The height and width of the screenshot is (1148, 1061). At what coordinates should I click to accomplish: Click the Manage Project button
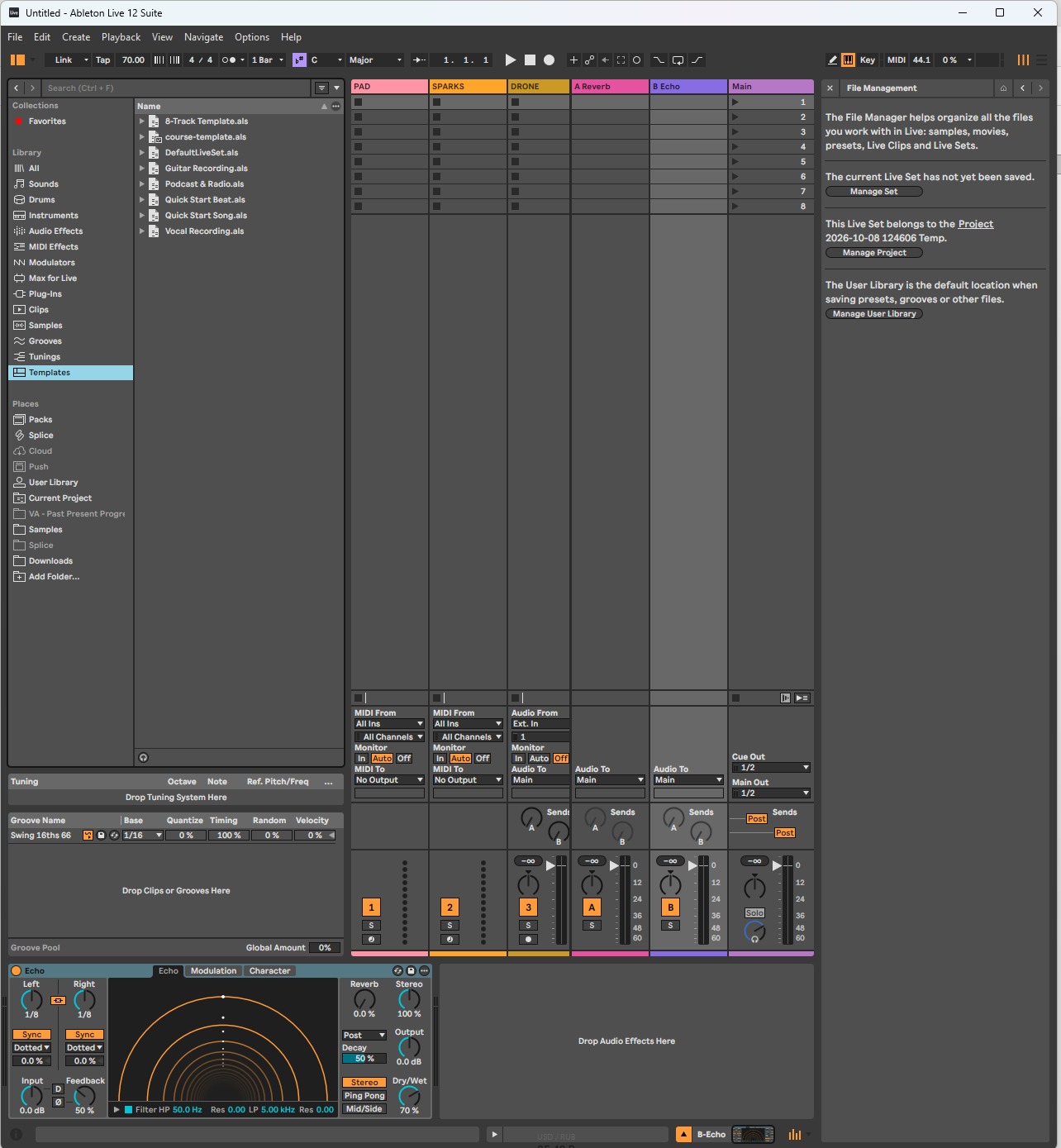874,253
